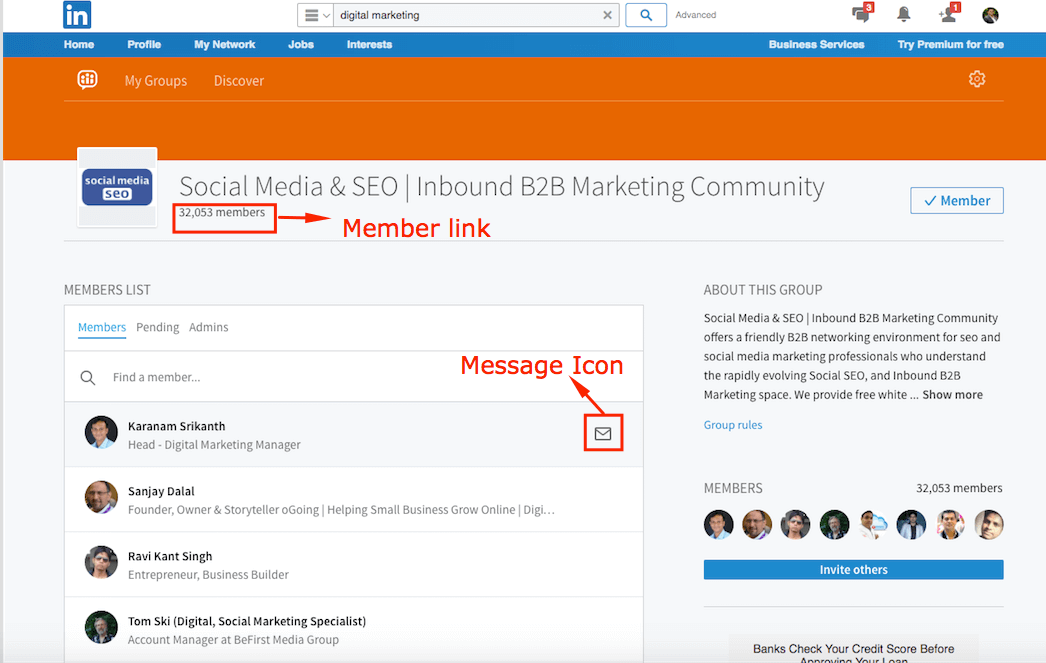This screenshot has width=1046, height=663.
Task: Go to Jobs
Action: [301, 45]
